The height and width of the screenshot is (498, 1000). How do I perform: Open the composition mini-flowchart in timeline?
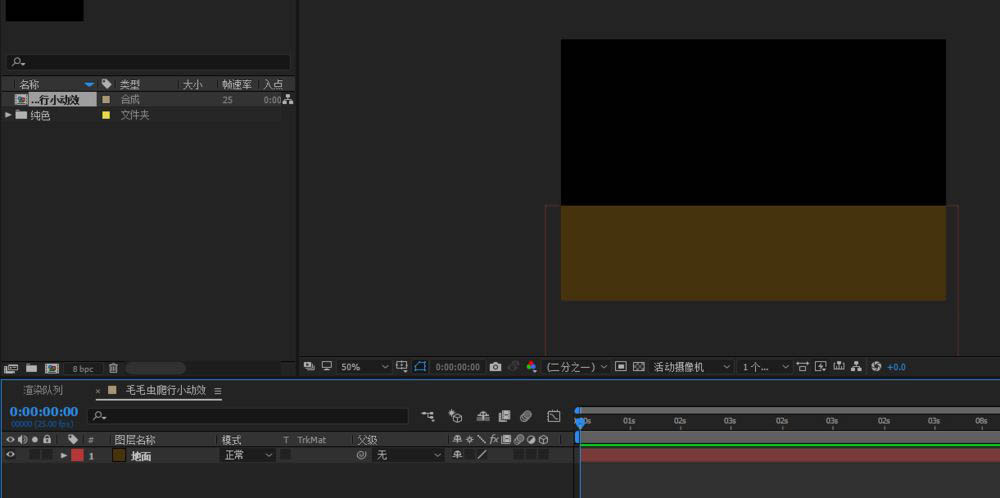tap(428, 415)
